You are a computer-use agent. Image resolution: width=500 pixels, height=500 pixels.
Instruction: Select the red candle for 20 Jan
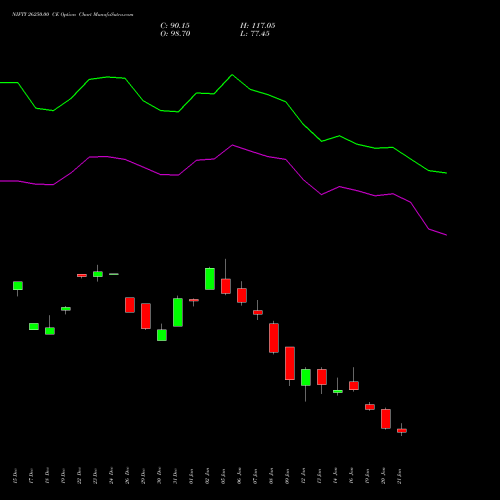pyautogui.click(x=386, y=419)
